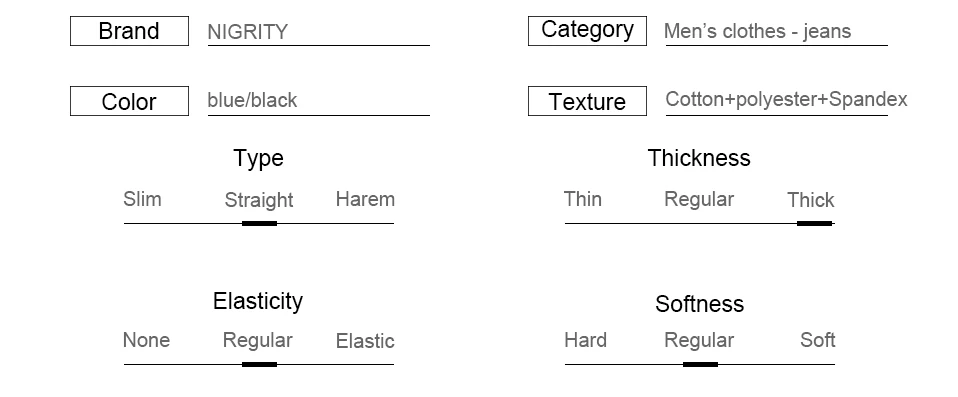958x397 pixels.
Task: Select the blue/black color field
Action: click(x=318, y=101)
